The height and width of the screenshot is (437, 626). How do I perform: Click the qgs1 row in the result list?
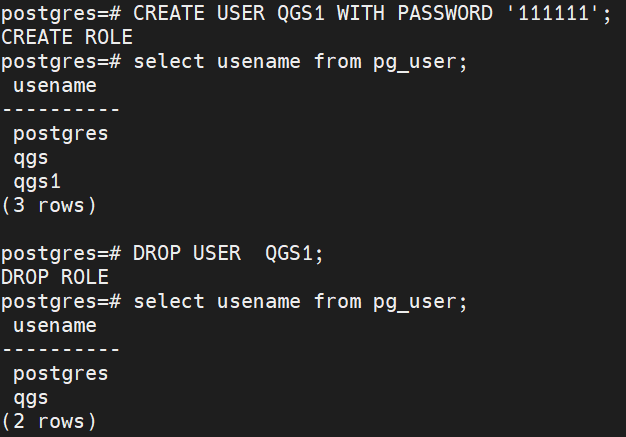(37, 181)
